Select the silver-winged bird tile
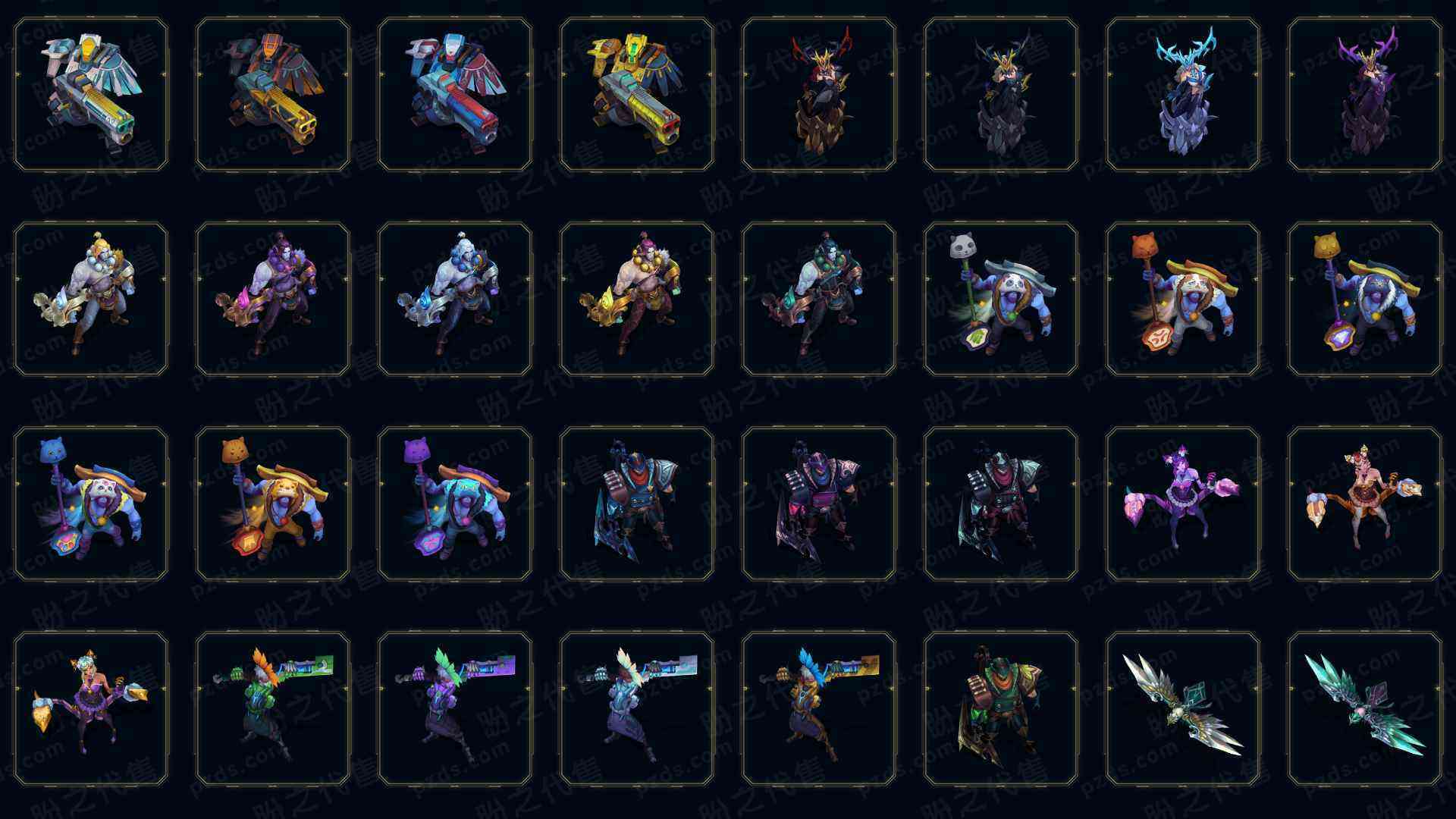Image resolution: width=1456 pixels, height=819 pixels. (x=1183, y=709)
